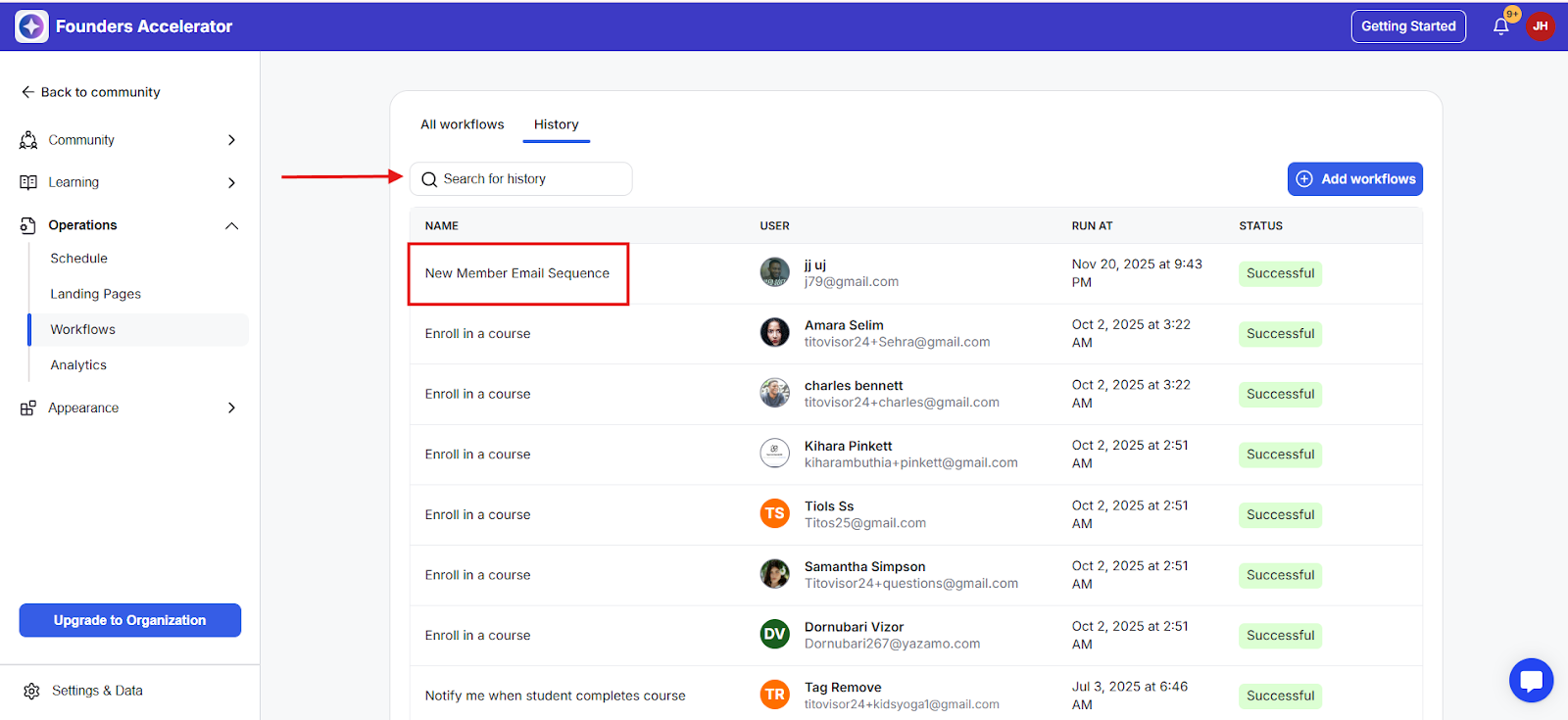Click the email j79@gmail.com
1568x720 pixels.
click(852, 282)
